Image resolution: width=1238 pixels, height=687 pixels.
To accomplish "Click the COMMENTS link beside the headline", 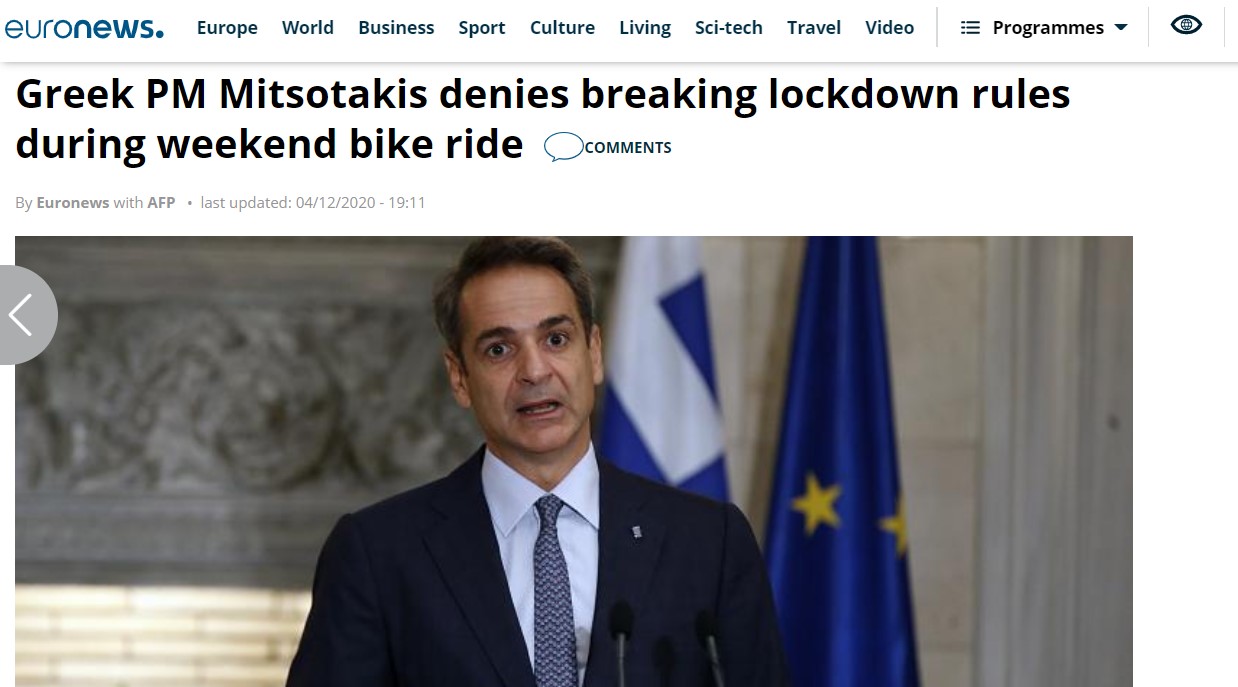I will pyautogui.click(x=628, y=148).
